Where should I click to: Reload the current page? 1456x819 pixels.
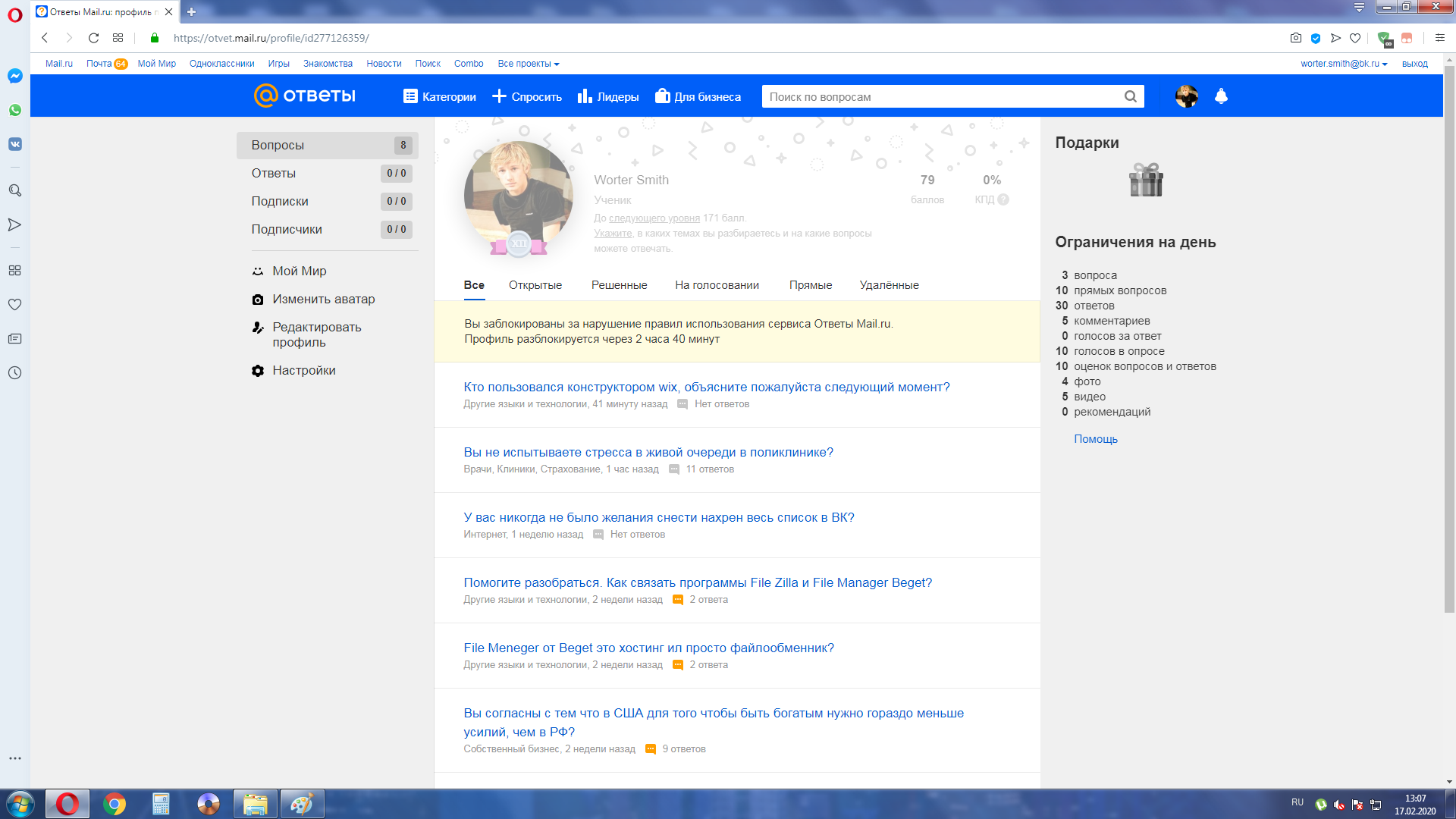[93, 38]
